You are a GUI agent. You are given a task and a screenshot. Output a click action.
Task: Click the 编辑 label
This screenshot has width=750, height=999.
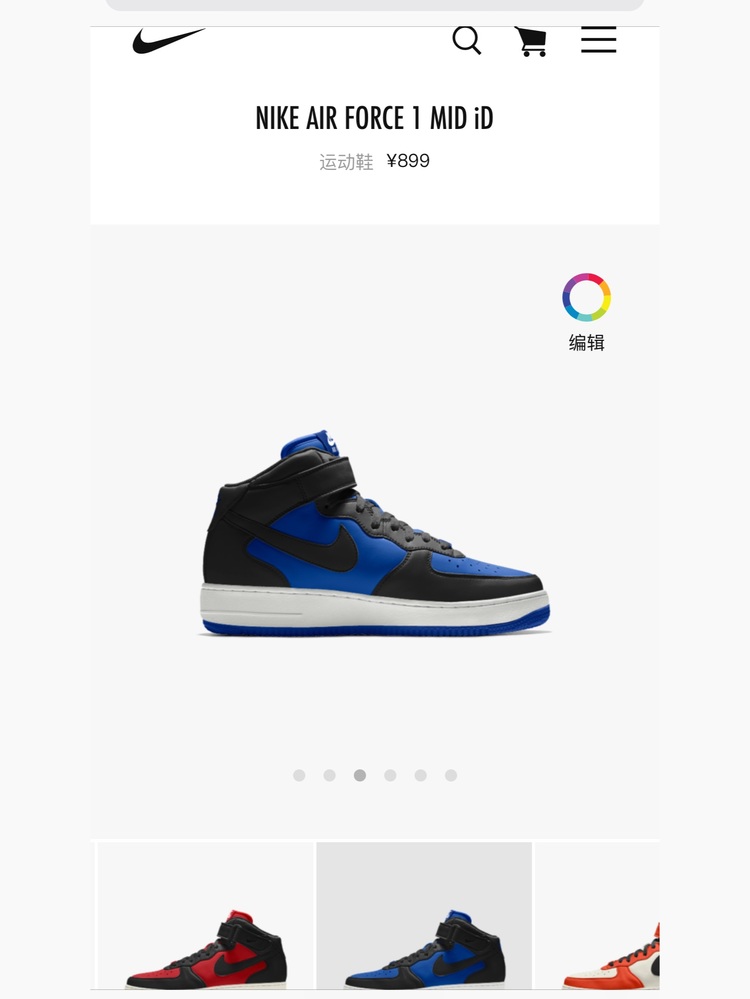586,343
